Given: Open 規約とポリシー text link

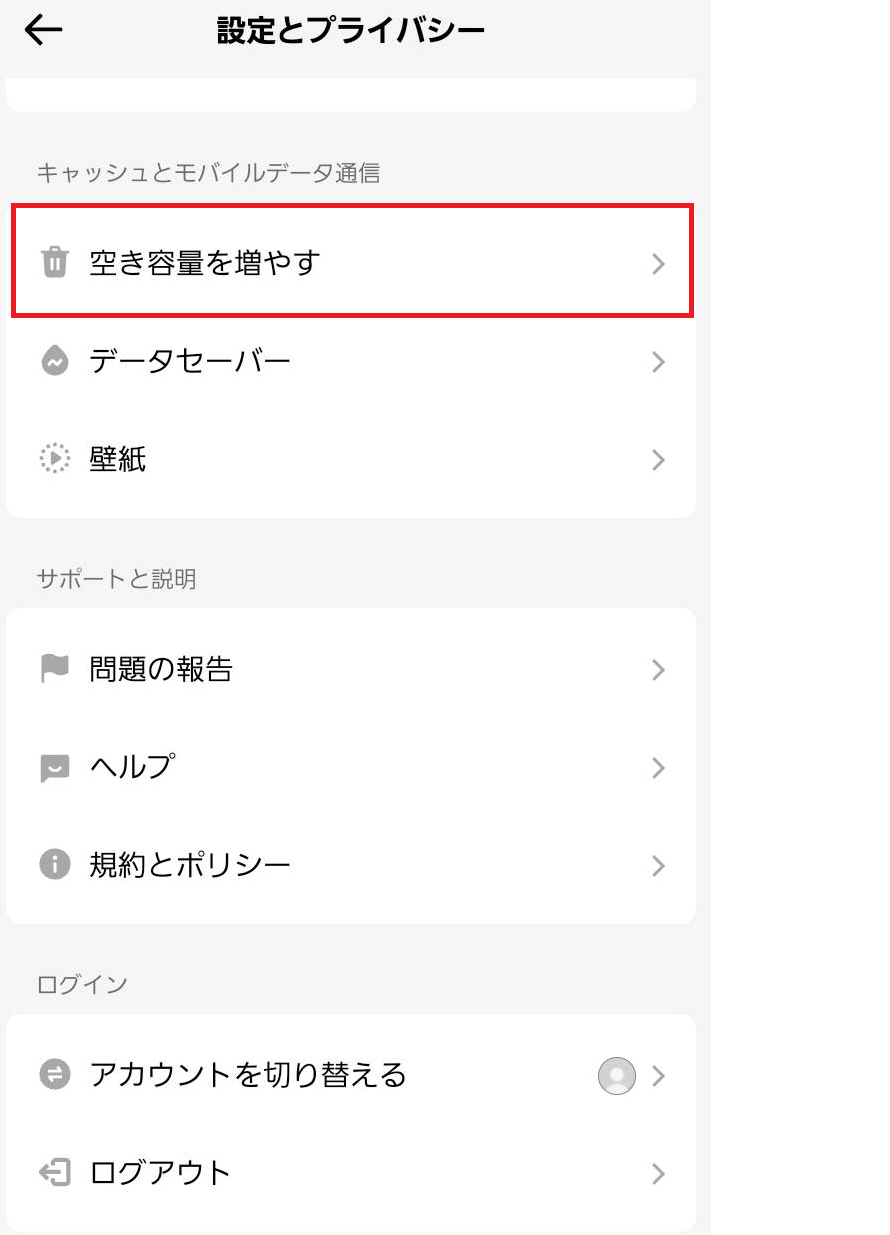Looking at the screenshot, I should point(190,864).
